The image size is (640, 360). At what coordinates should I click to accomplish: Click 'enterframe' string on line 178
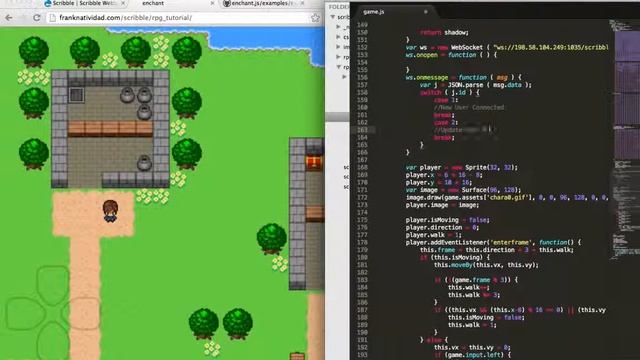(512, 242)
